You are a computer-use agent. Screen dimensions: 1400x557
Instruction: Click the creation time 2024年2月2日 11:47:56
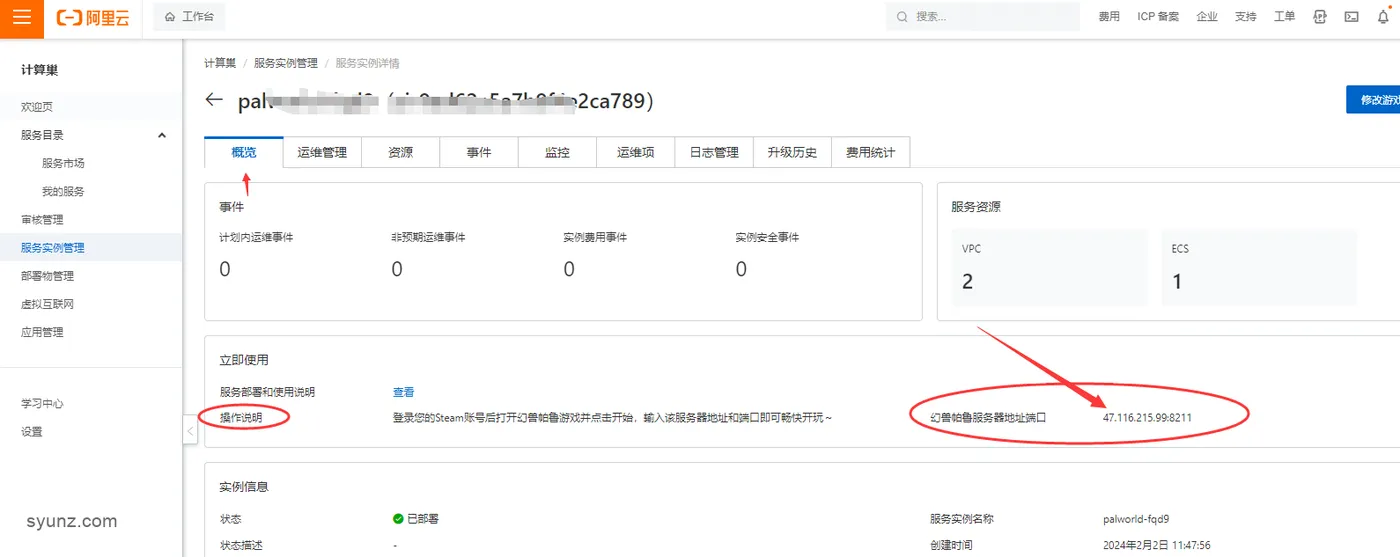tap(1157, 546)
